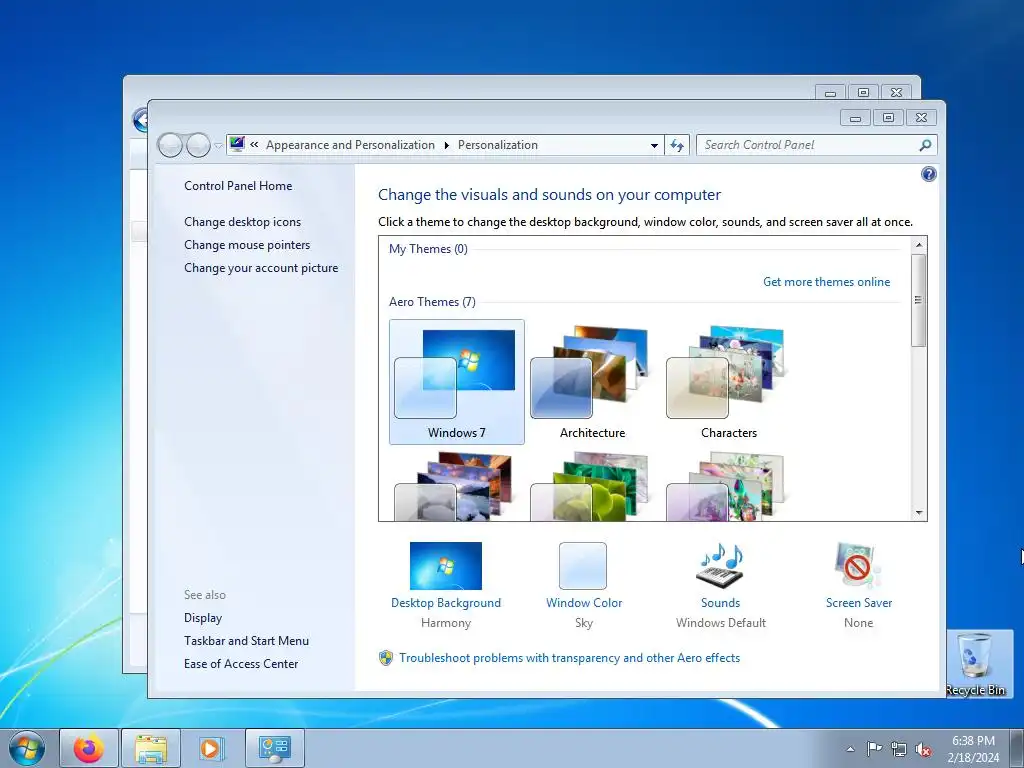This screenshot has width=1024, height=768.
Task: Click the muted volume tray icon
Action: pos(923,749)
